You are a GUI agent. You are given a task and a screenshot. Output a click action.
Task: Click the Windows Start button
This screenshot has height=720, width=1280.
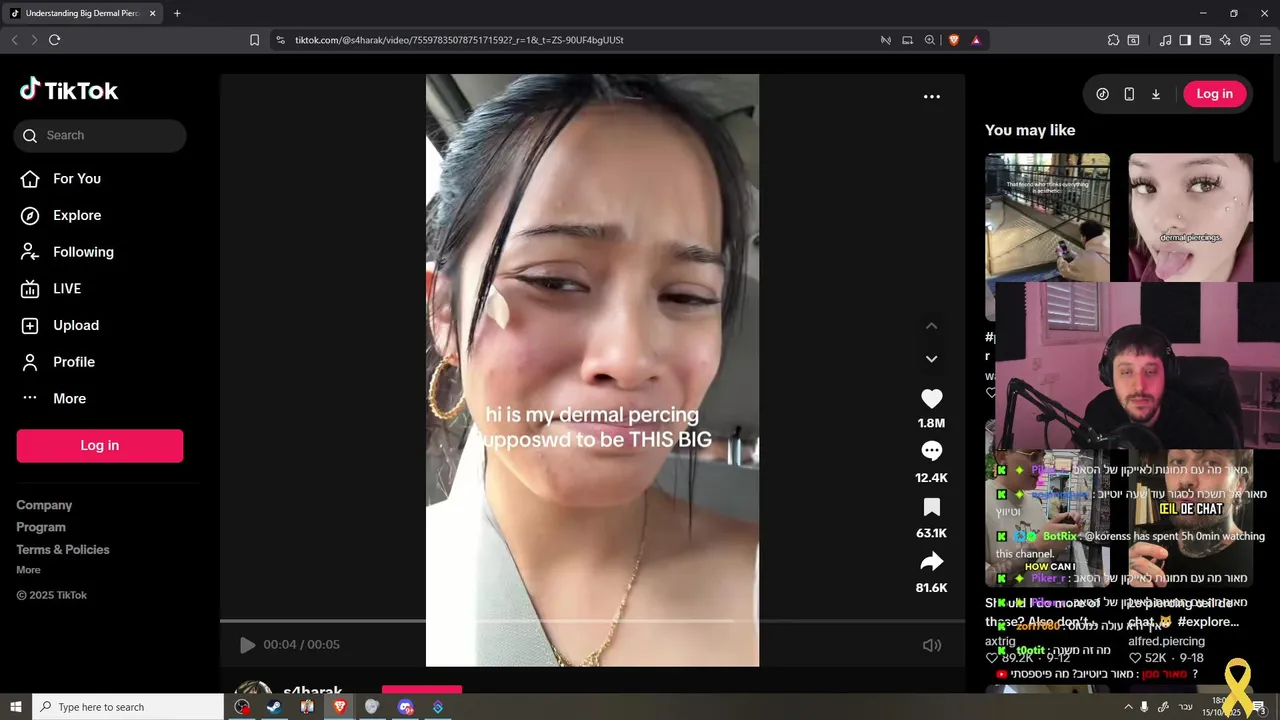(15, 707)
